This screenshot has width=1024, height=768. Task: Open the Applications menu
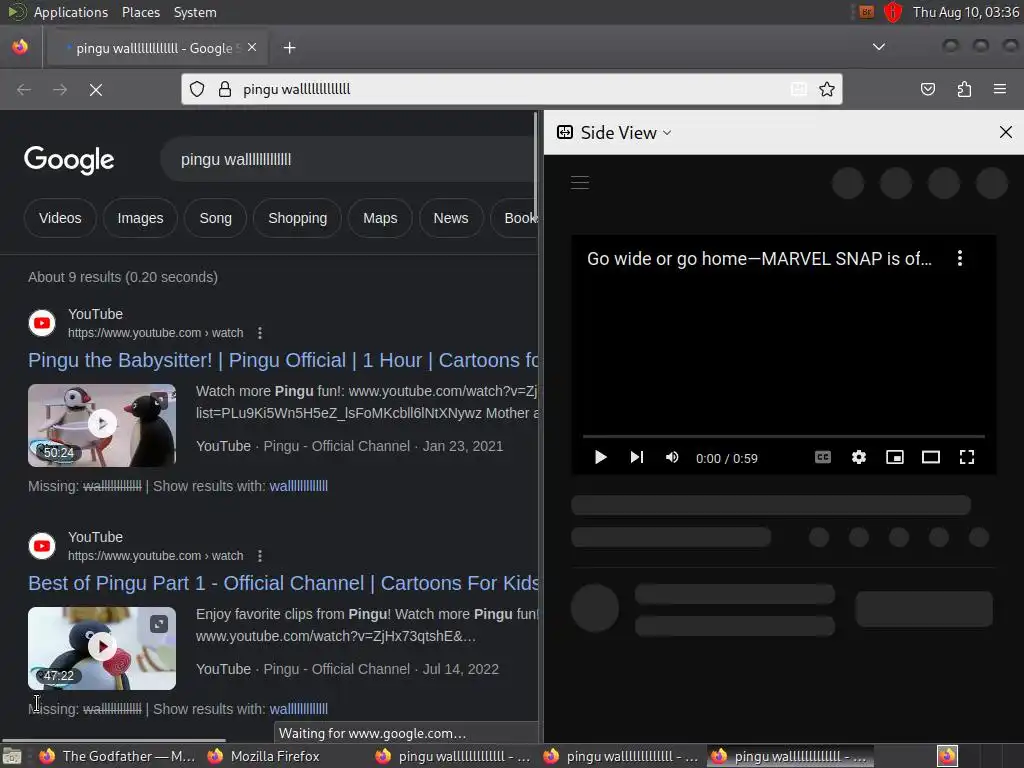click(x=71, y=12)
